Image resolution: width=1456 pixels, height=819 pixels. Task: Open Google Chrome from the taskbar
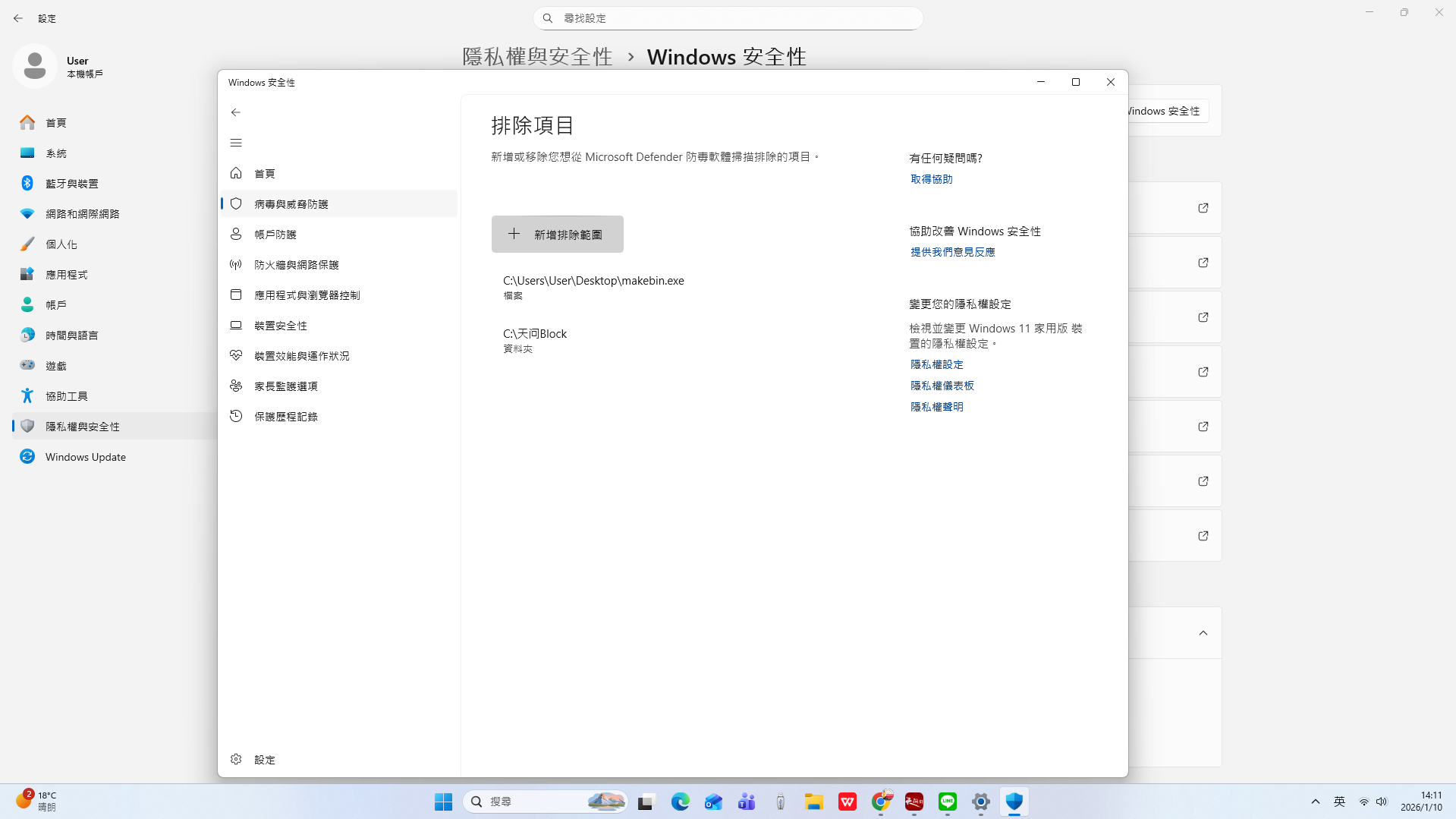tap(880, 802)
